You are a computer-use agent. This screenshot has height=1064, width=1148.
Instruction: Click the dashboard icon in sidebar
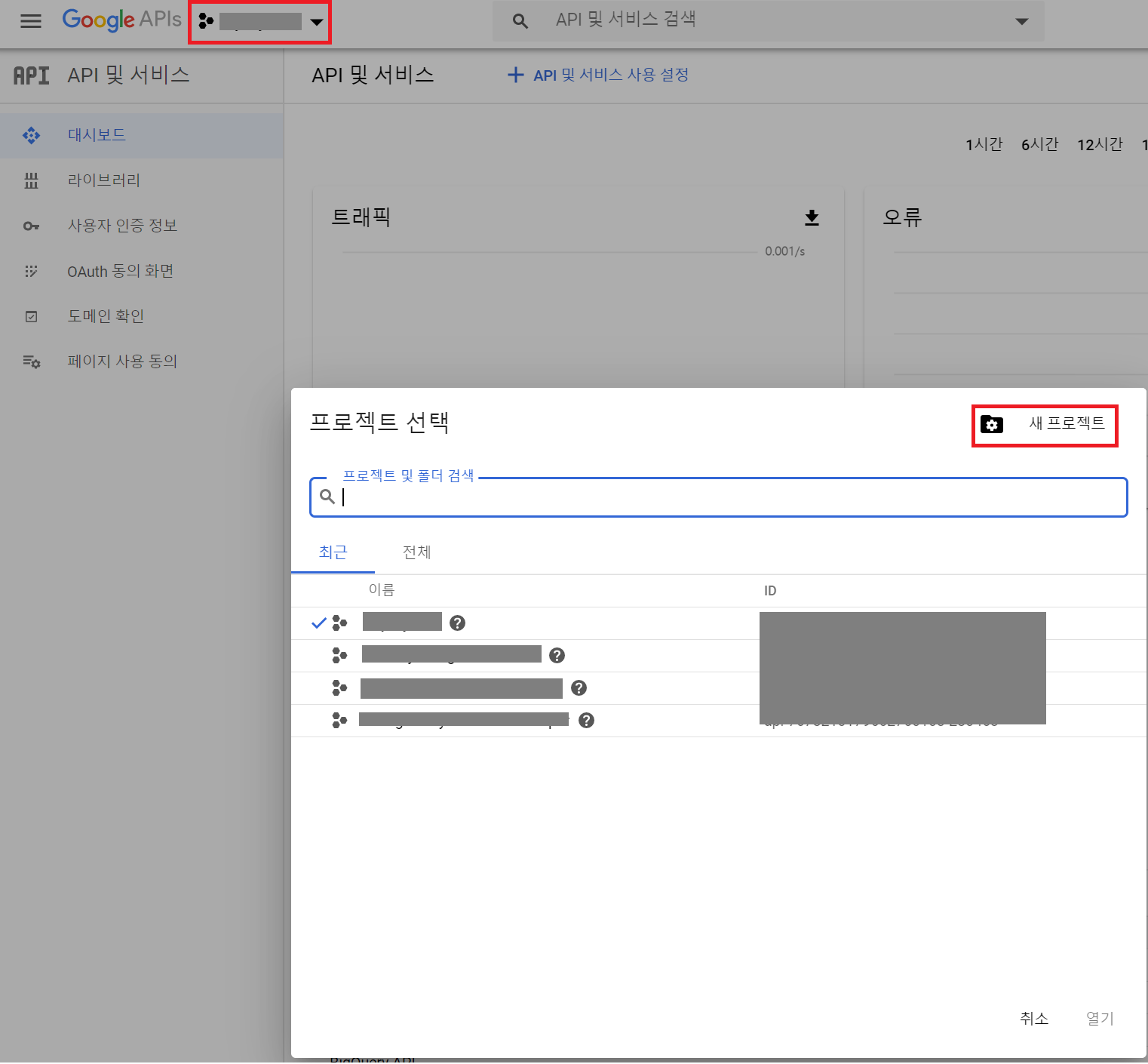coord(31,136)
